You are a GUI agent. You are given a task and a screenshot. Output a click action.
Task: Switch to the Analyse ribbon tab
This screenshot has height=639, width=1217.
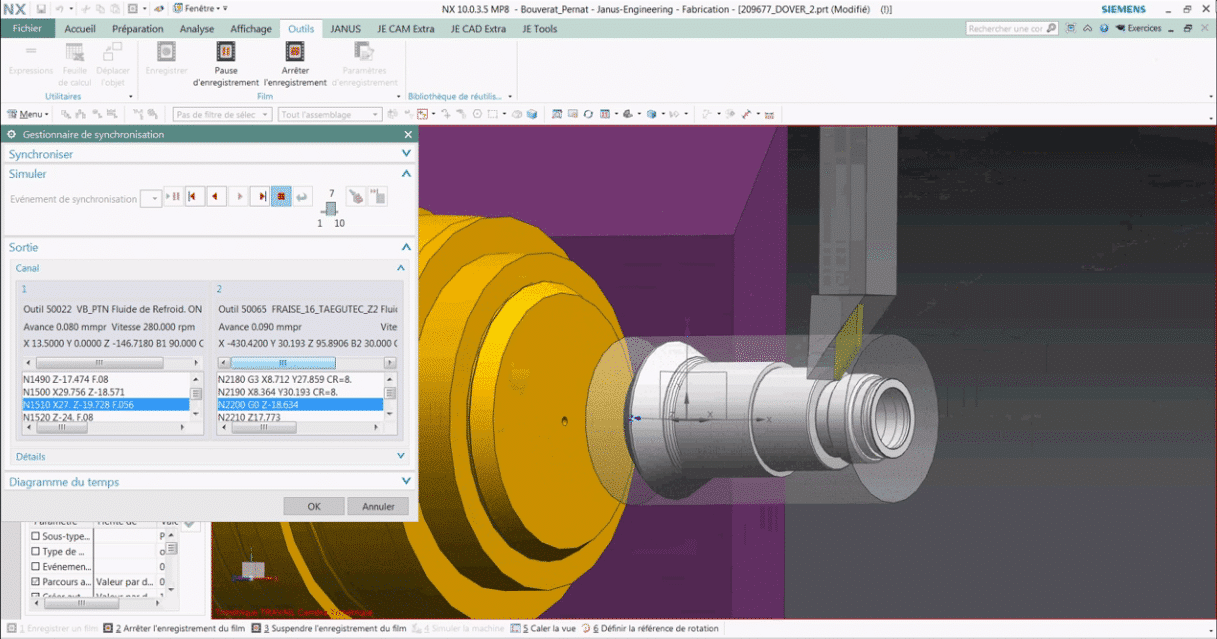coord(197,29)
